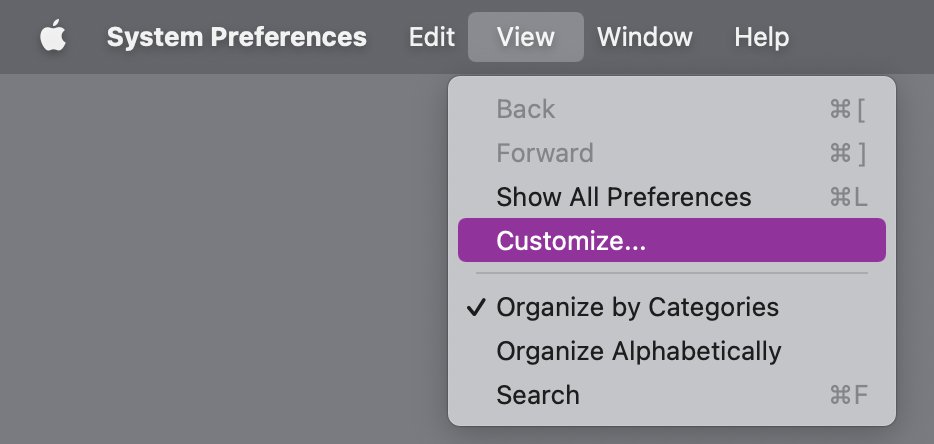Open the Window menu

645,37
